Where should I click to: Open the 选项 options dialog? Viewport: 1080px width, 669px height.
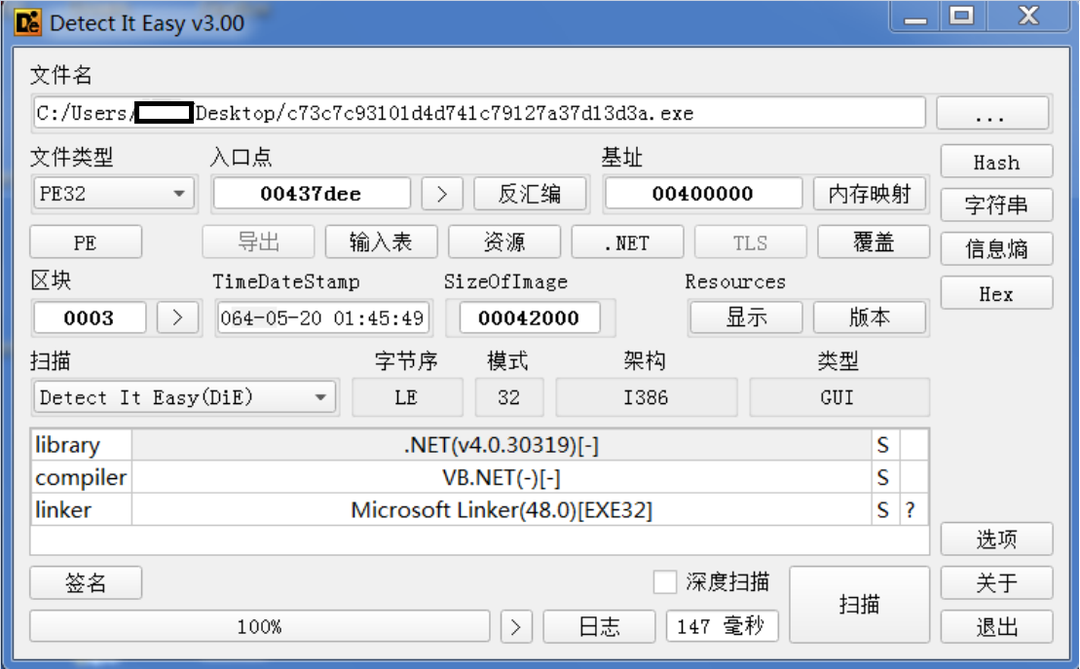(x=996, y=539)
